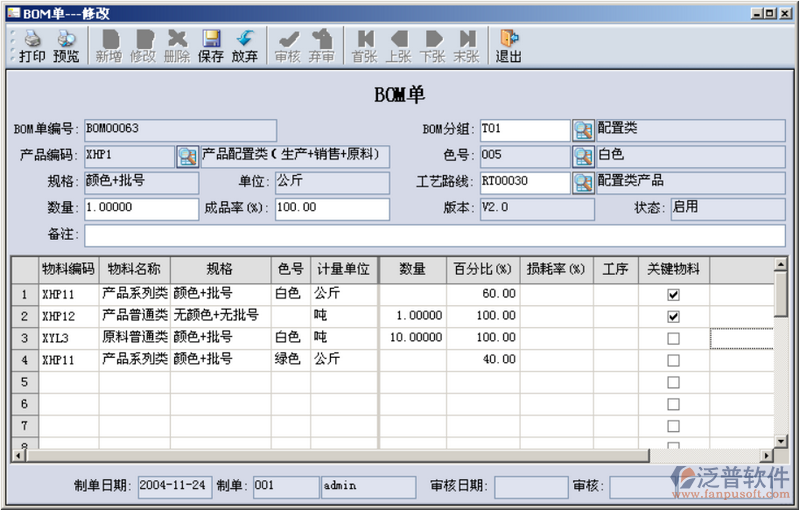The width and height of the screenshot is (800, 510).
Task: Open lookup icon beside 色号 005 field
Action: click(583, 156)
